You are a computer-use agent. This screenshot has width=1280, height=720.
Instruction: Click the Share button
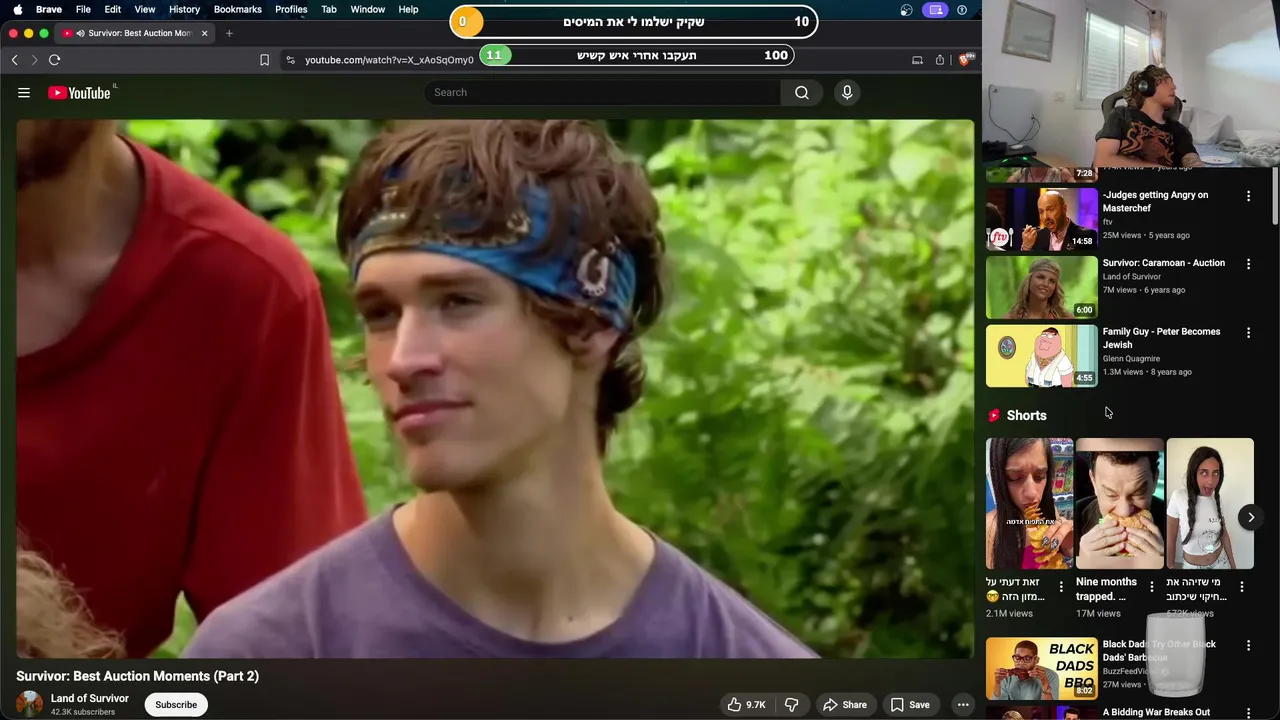(x=845, y=705)
